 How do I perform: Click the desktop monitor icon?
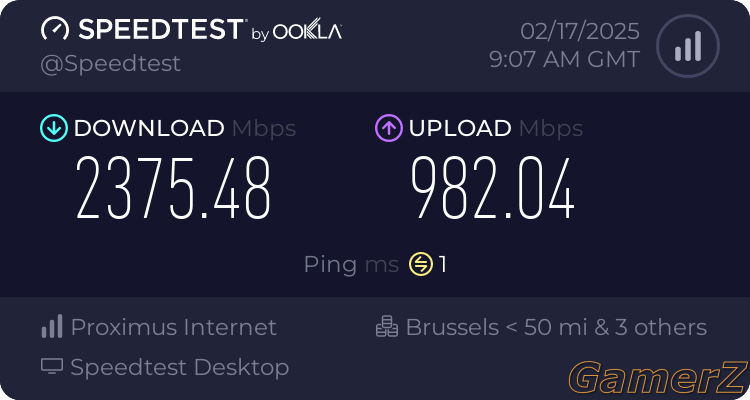(52, 366)
